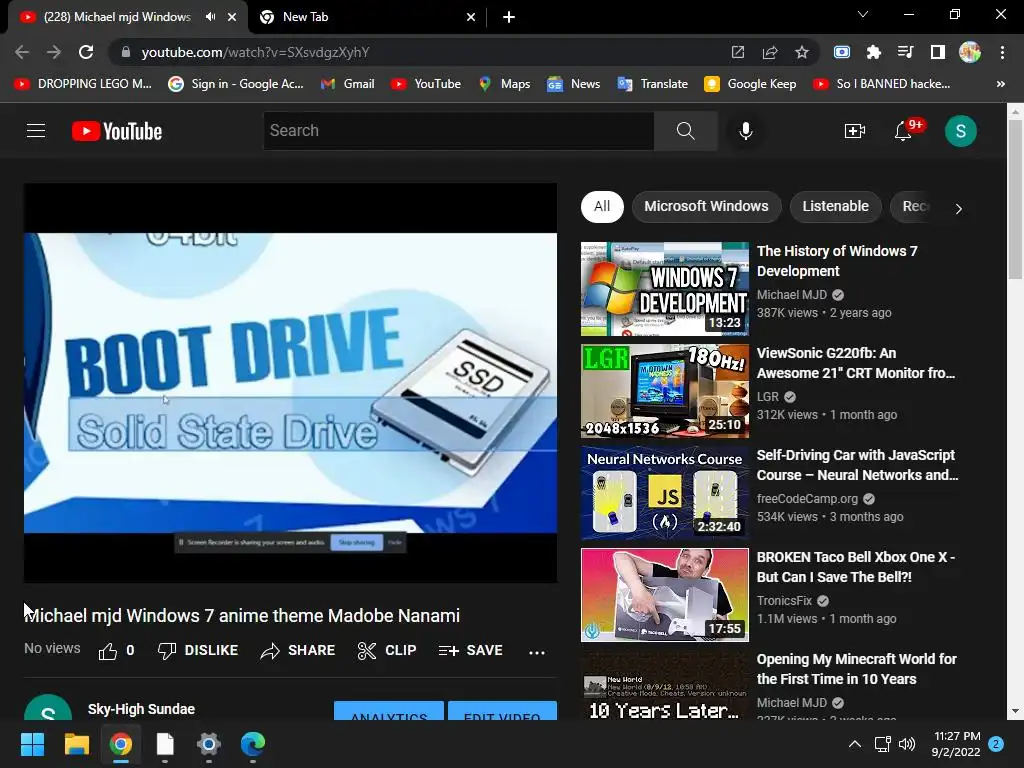The height and width of the screenshot is (768, 1024).
Task: Open the Gmail bookmark
Action: pos(347,84)
